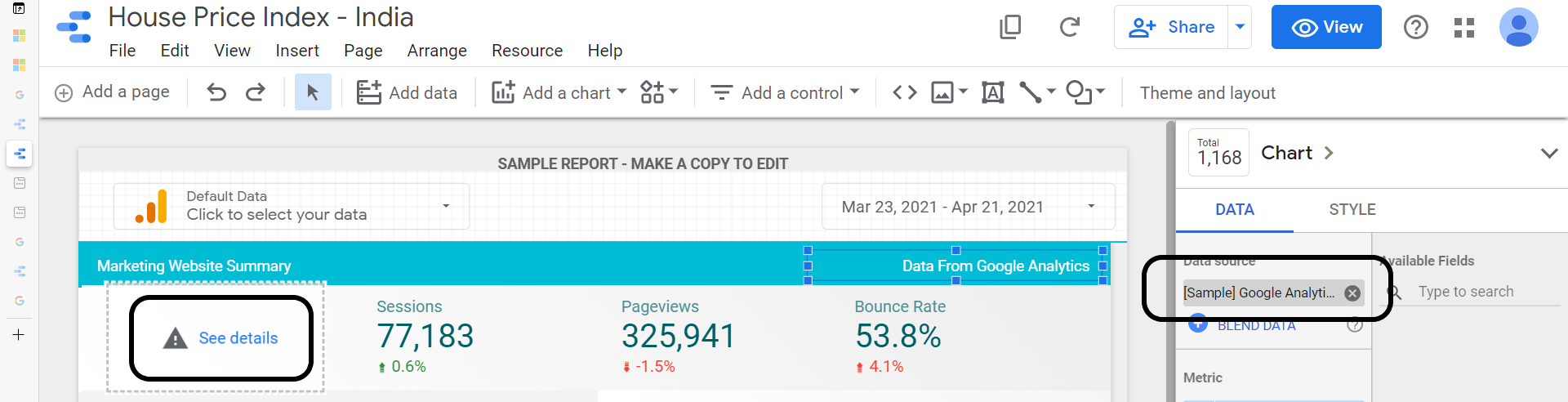This screenshot has width=1568, height=402.
Task: Click the Type to search field
Action: pyautogui.click(x=1488, y=292)
